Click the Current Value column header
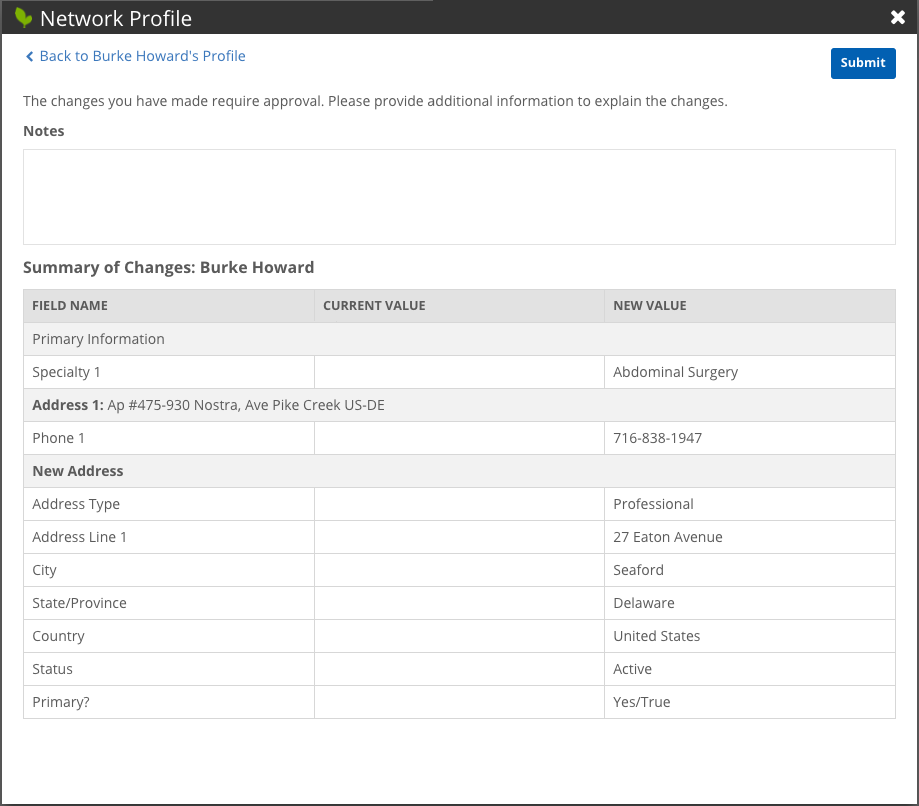919x806 pixels. click(x=374, y=306)
